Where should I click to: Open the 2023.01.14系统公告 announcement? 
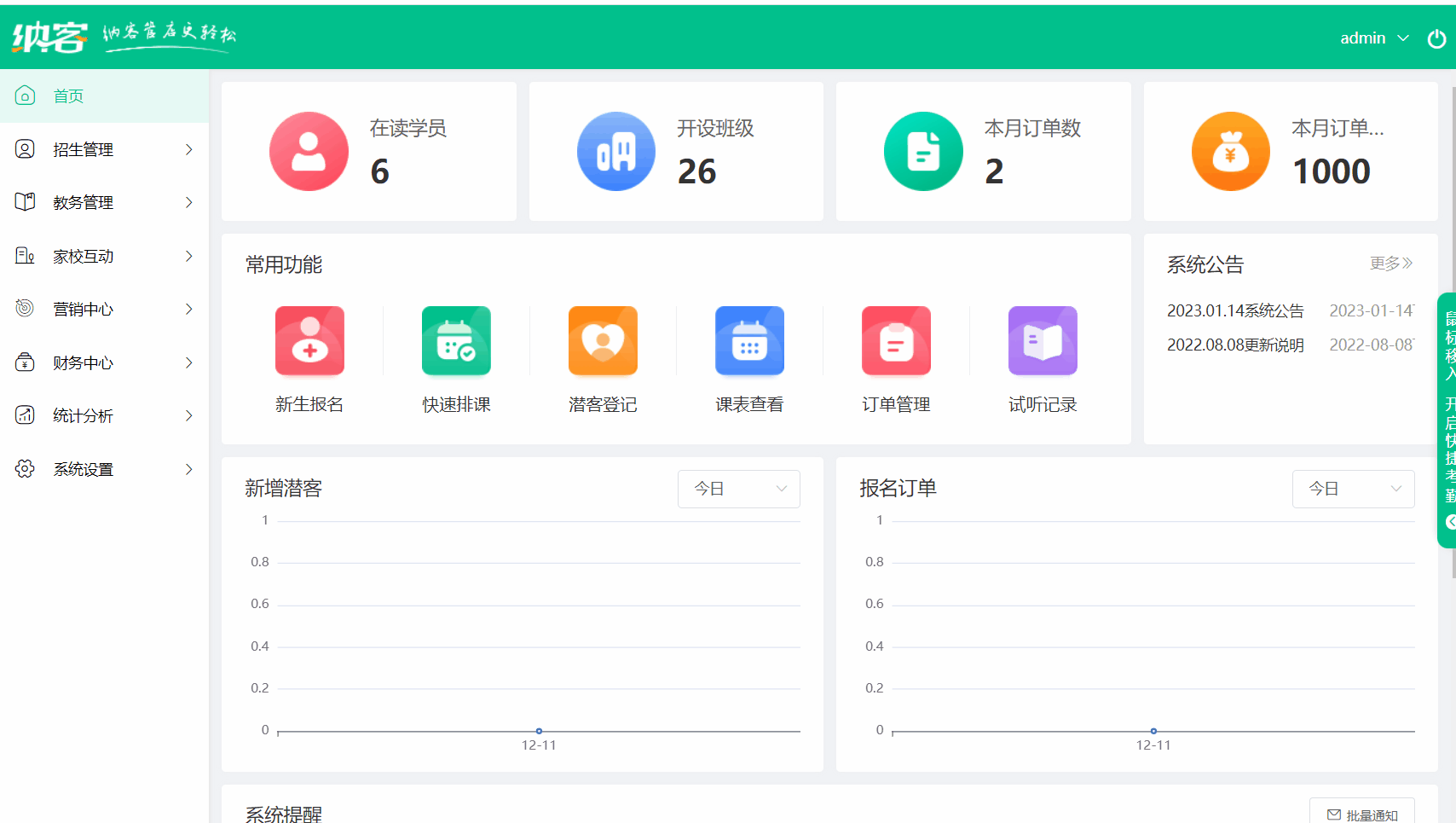point(1234,310)
